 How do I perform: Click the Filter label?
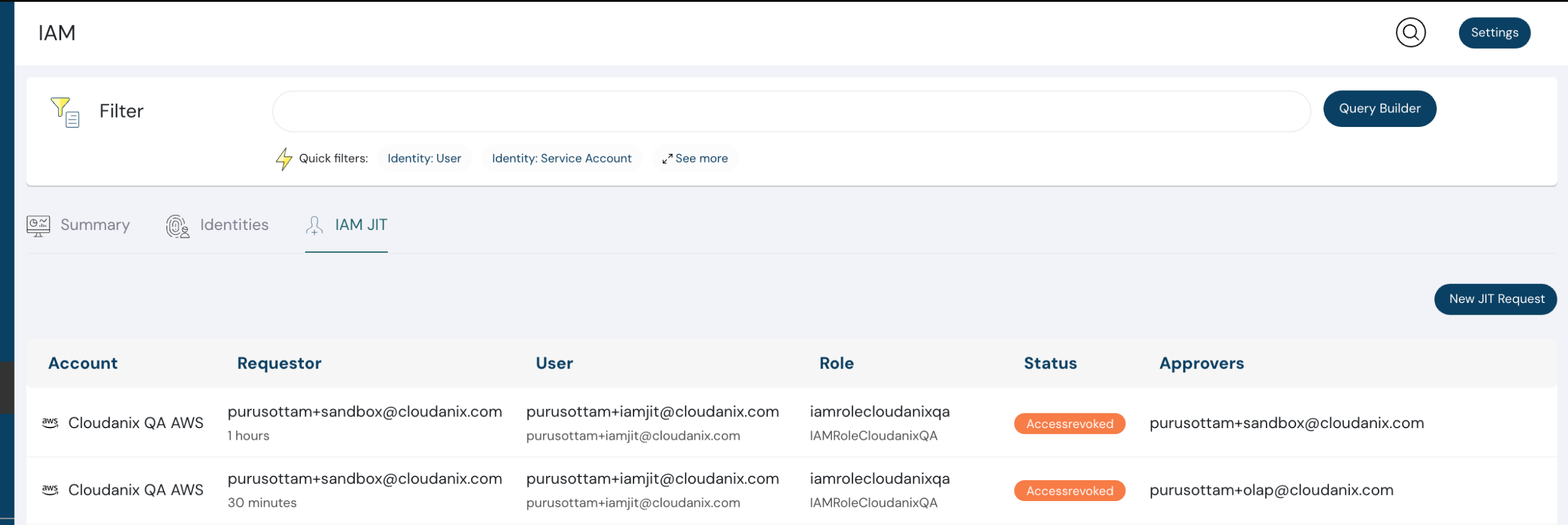pyautogui.click(x=121, y=111)
